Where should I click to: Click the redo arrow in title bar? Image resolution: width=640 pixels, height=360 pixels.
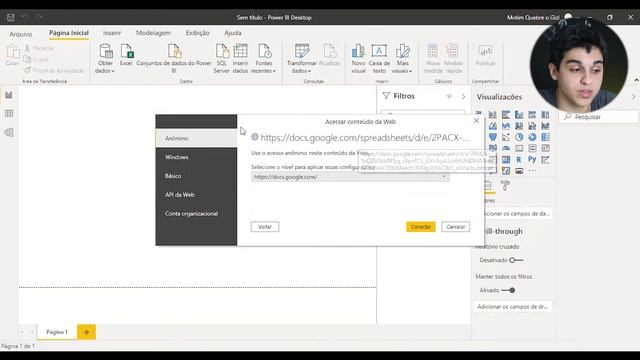tap(39, 17)
